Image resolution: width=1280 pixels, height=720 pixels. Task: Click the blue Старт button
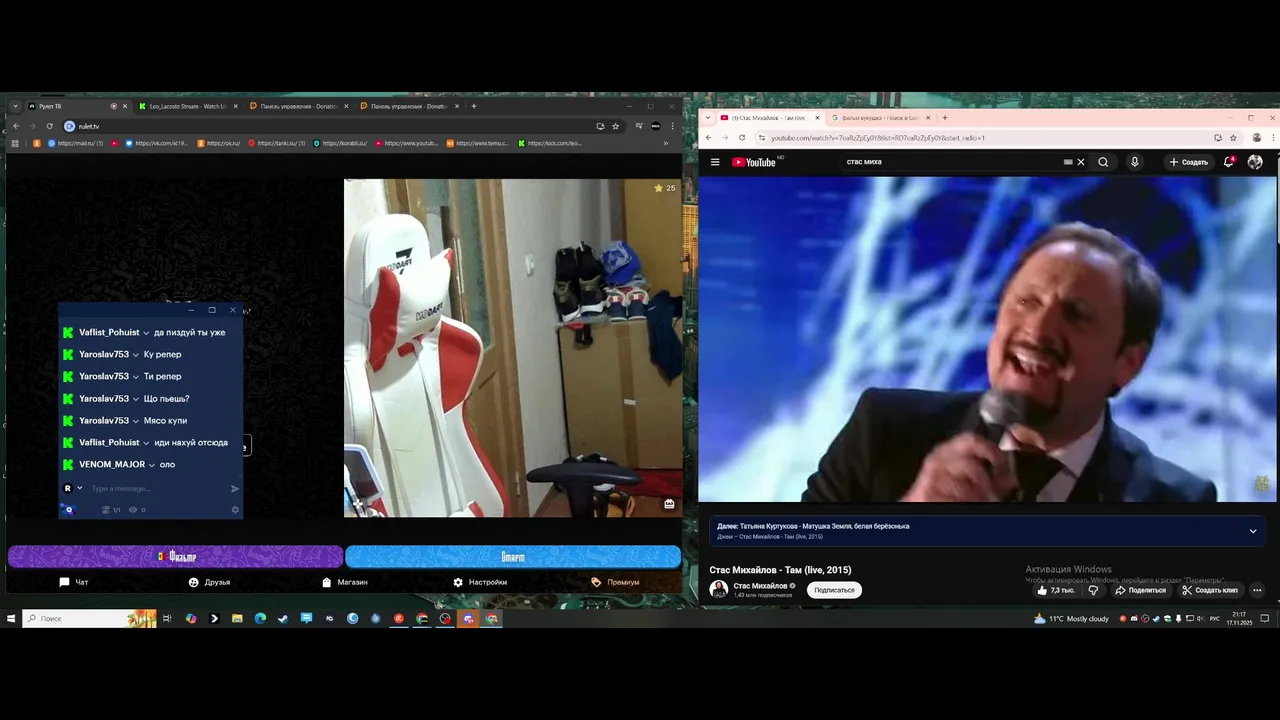click(513, 556)
